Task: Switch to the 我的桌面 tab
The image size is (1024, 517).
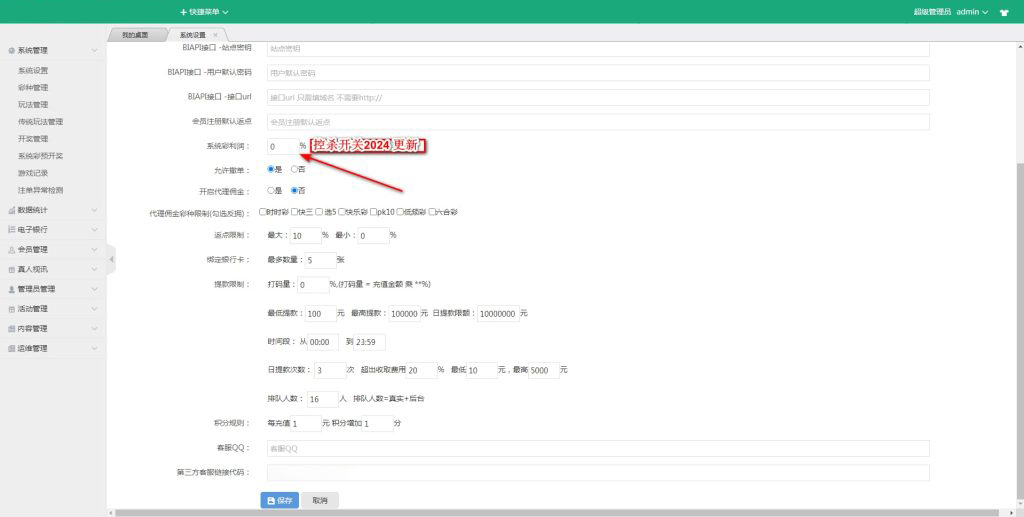Action: [135, 35]
